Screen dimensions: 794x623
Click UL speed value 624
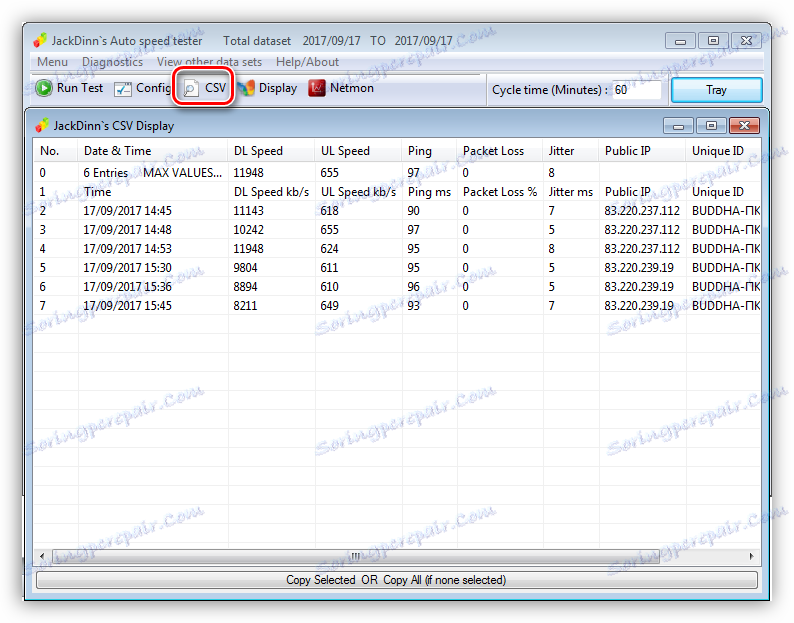click(329, 249)
